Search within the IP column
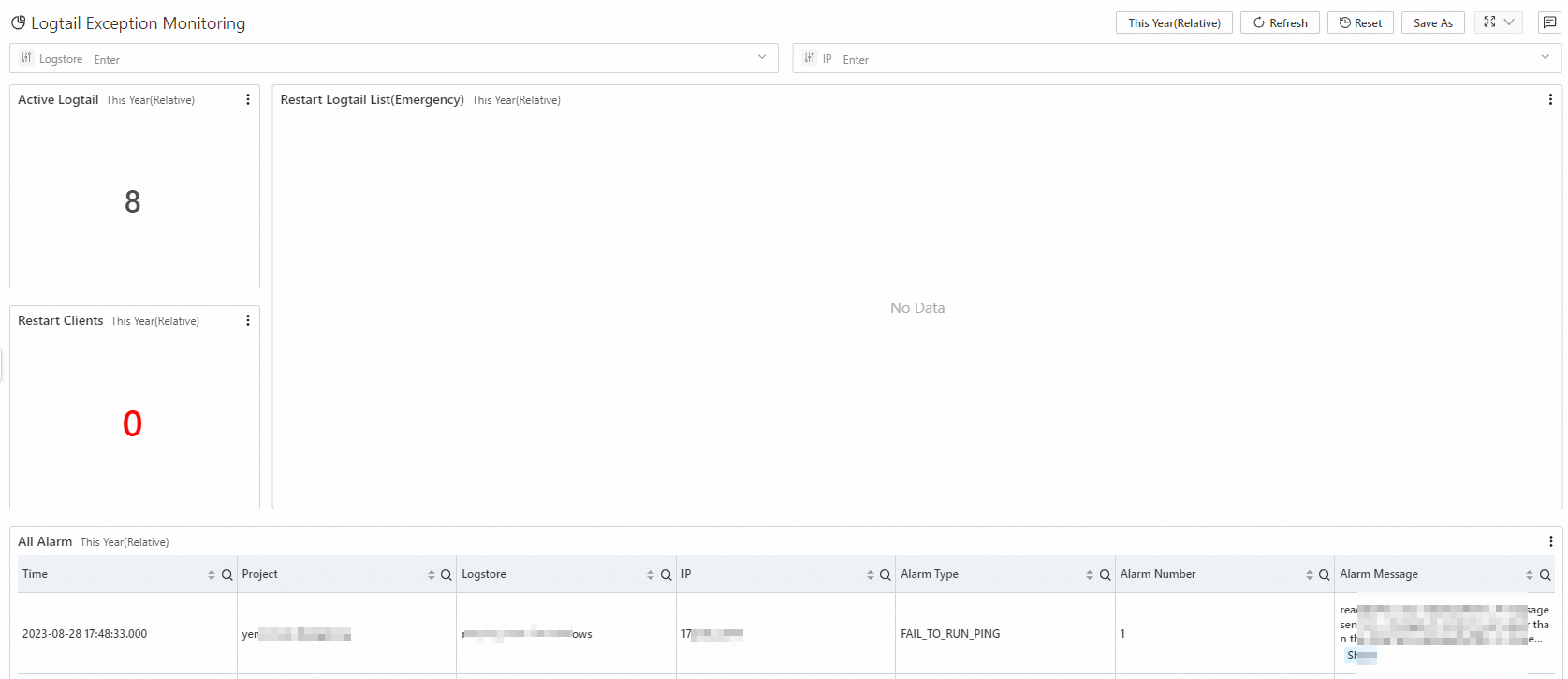This screenshot has width=1568, height=679. tap(886, 575)
